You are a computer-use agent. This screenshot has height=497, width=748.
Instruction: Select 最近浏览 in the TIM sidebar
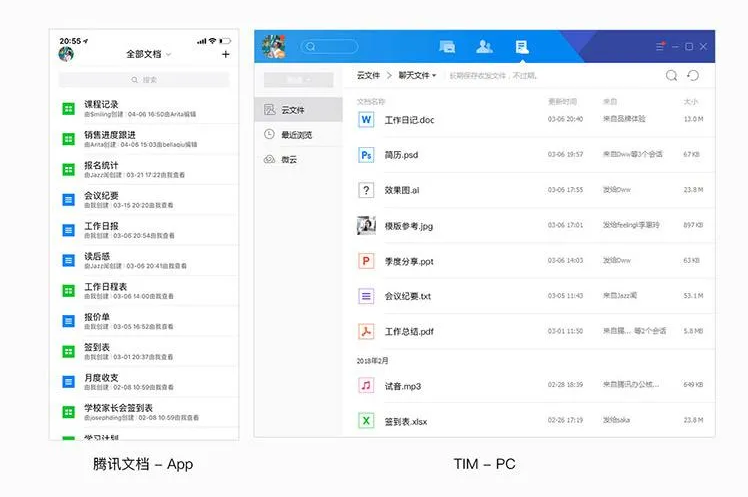tap(299, 135)
